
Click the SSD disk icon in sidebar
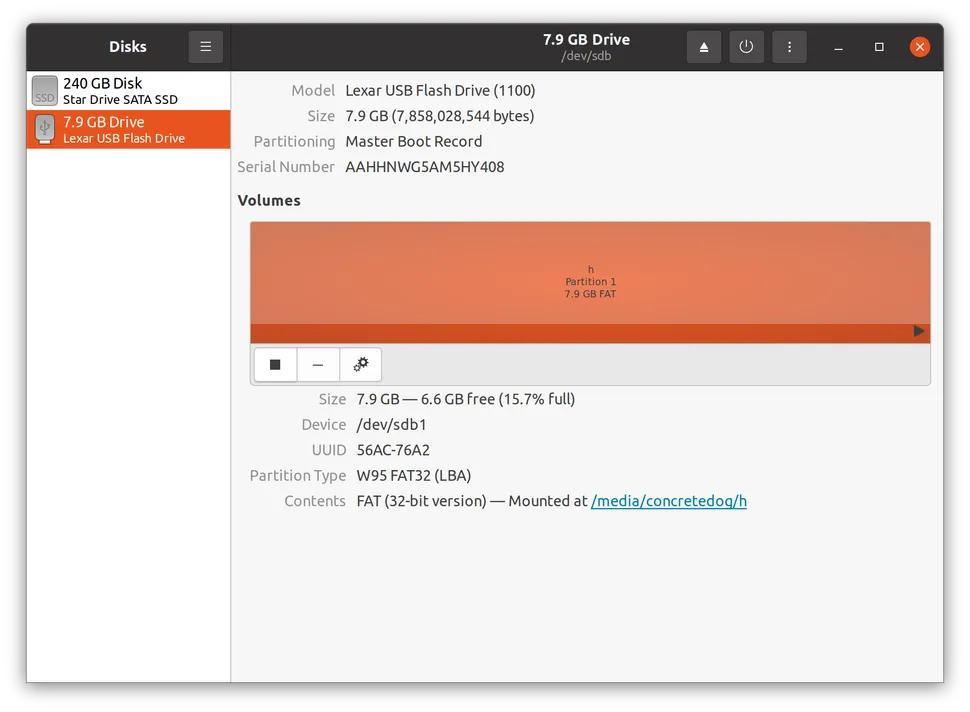pyautogui.click(x=45, y=91)
